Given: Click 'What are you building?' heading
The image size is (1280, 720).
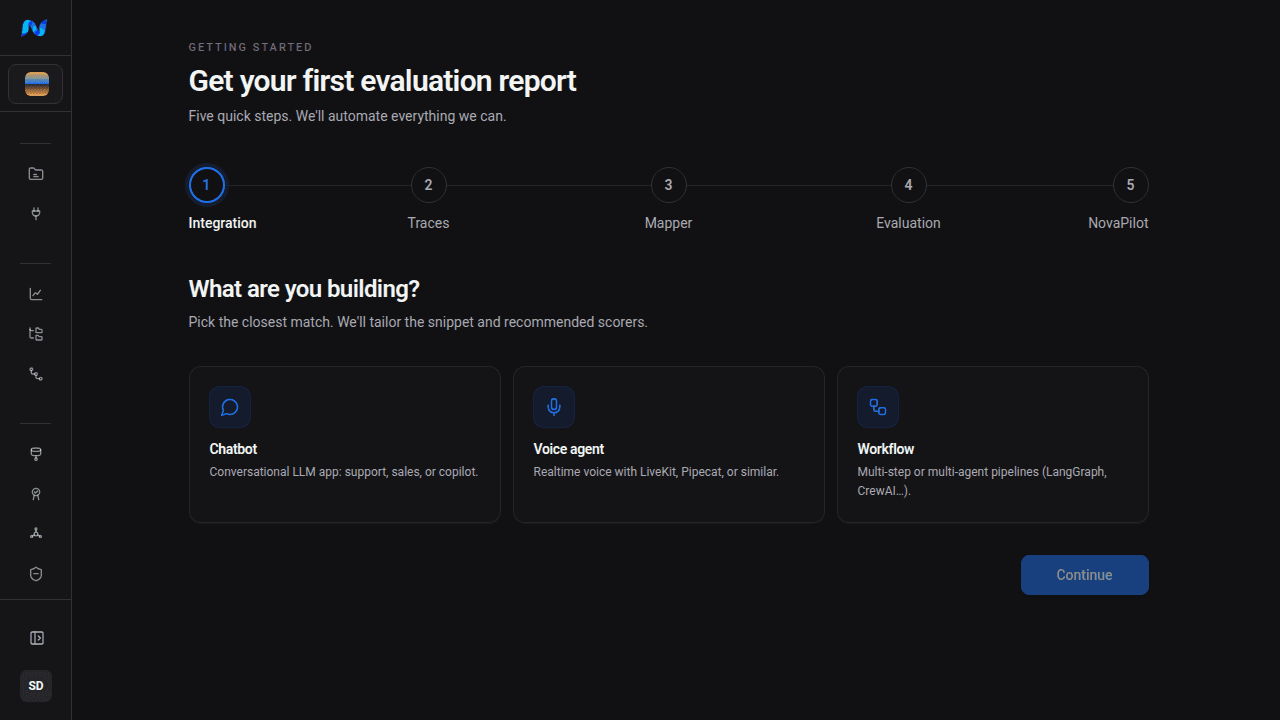Looking at the screenshot, I should (304, 289).
